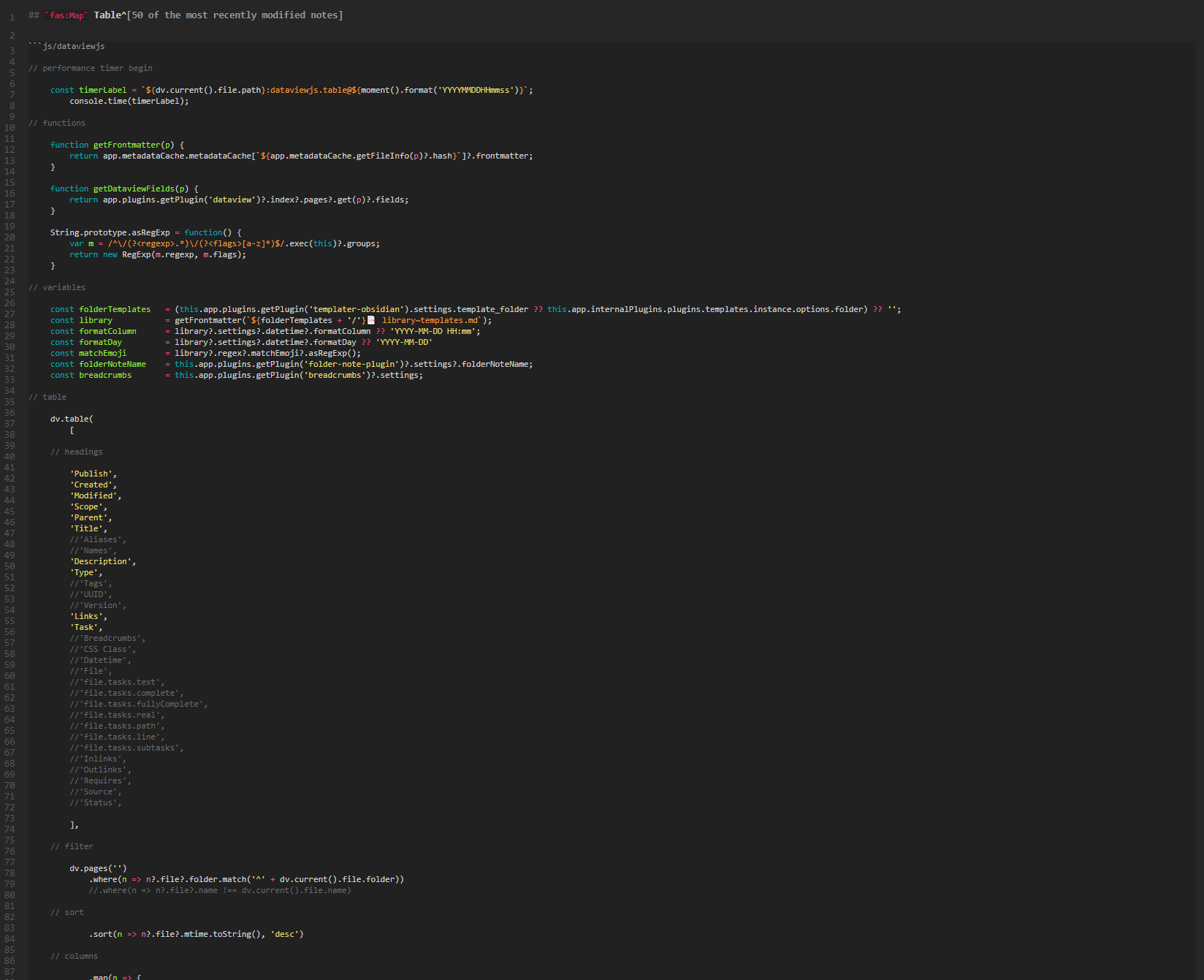Click the 'Task' heading string
The image size is (1204, 980).
(84, 627)
